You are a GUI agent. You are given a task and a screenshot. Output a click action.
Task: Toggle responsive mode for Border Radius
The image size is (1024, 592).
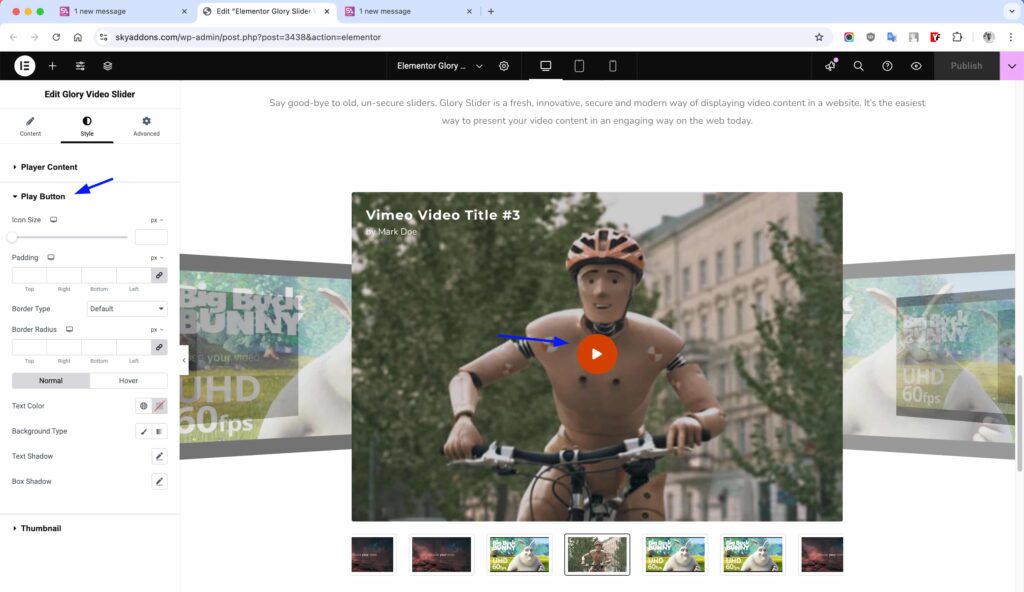69,329
